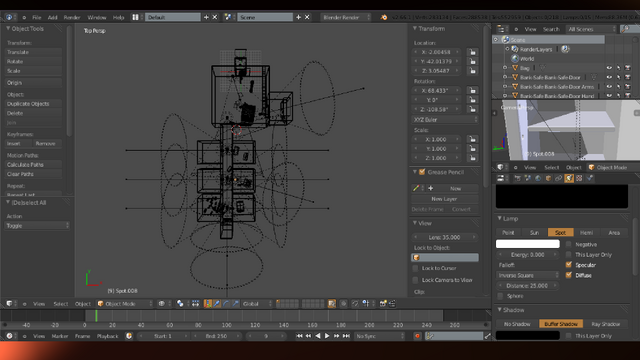
Task: Enable Lock Camera to View checkbox
Action: [415, 280]
